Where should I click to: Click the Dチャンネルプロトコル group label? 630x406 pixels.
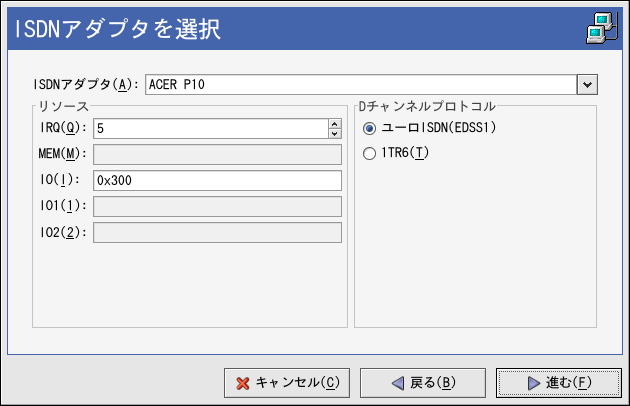click(426, 105)
